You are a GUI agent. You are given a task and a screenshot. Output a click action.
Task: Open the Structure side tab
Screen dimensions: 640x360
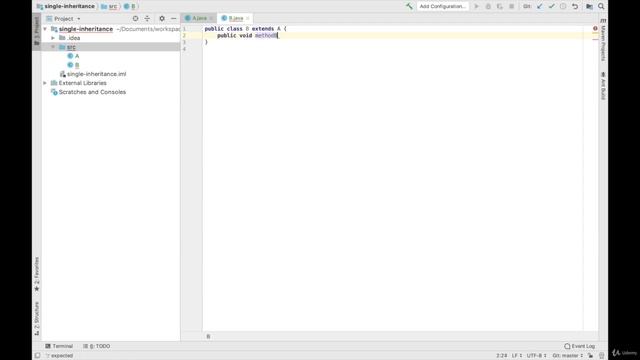[37, 319]
